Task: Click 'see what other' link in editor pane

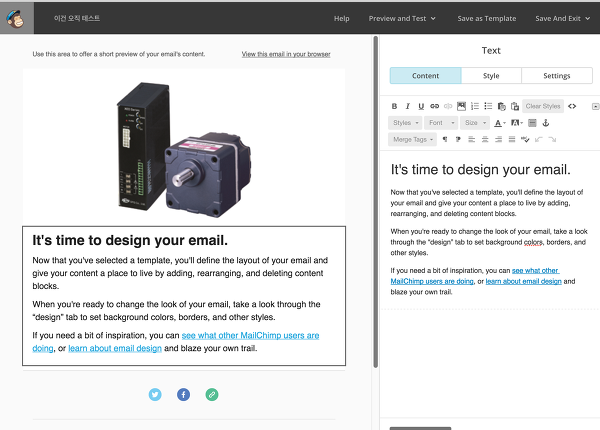Action: pyautogui.click(x=535, y=270)
